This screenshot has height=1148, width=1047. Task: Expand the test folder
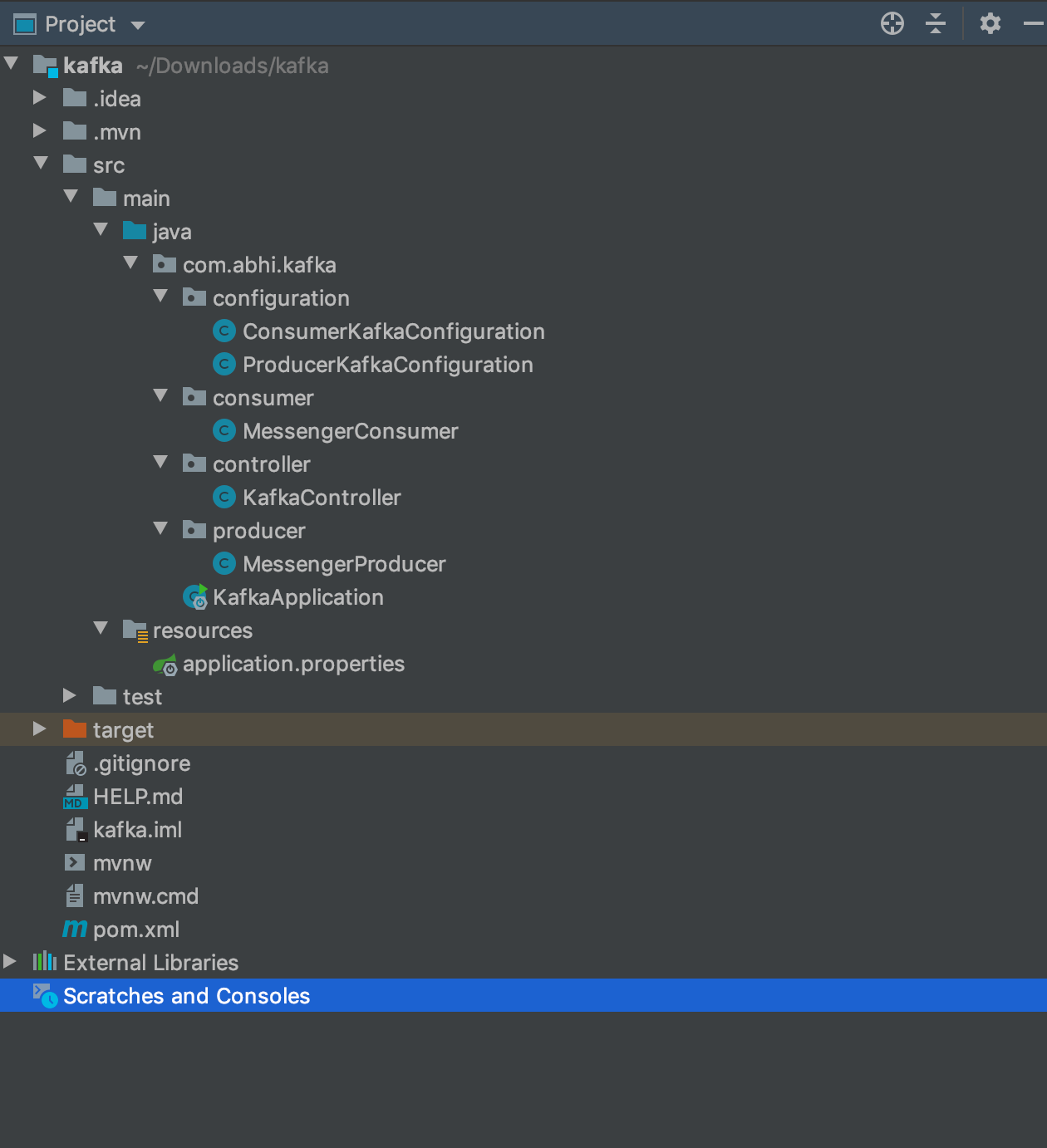point(71,695)
